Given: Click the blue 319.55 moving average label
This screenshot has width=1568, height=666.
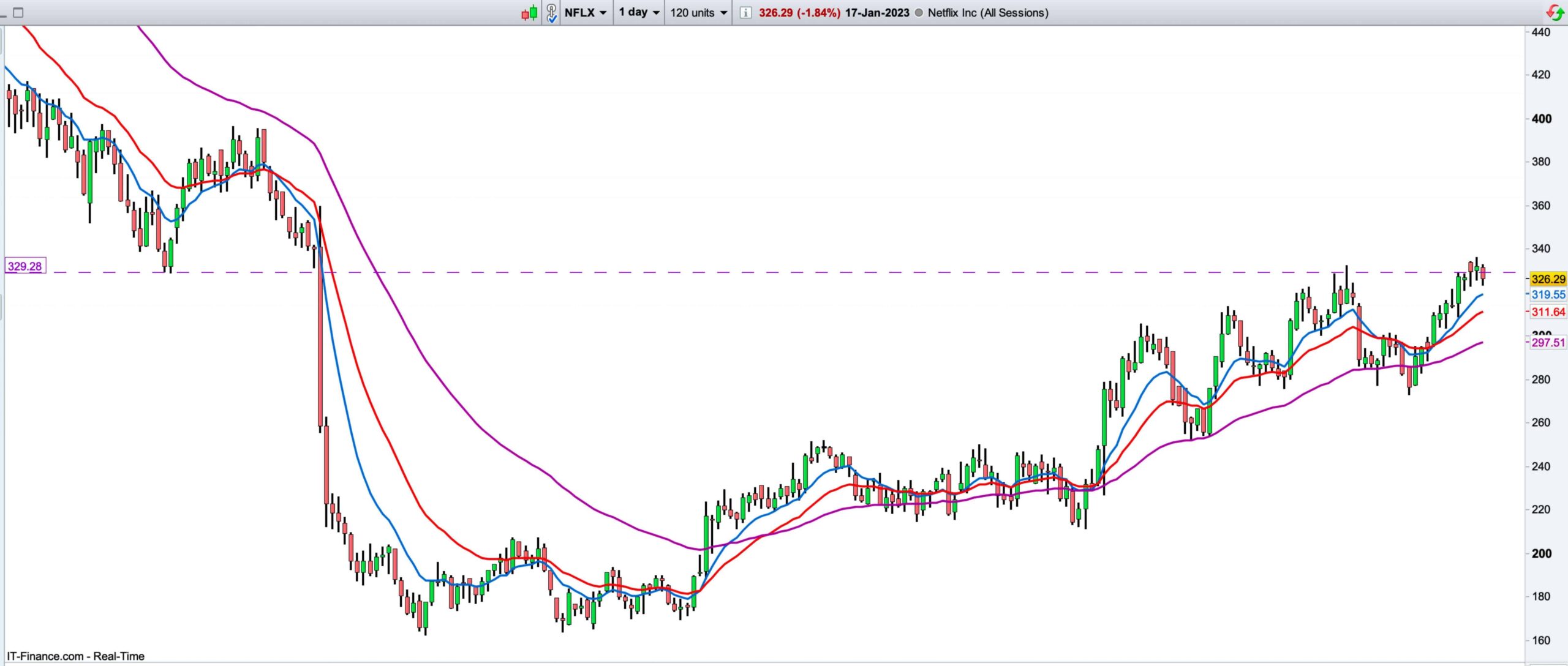Looking at the screenshot, I should pyautogui.click(x=1548, y=294).
